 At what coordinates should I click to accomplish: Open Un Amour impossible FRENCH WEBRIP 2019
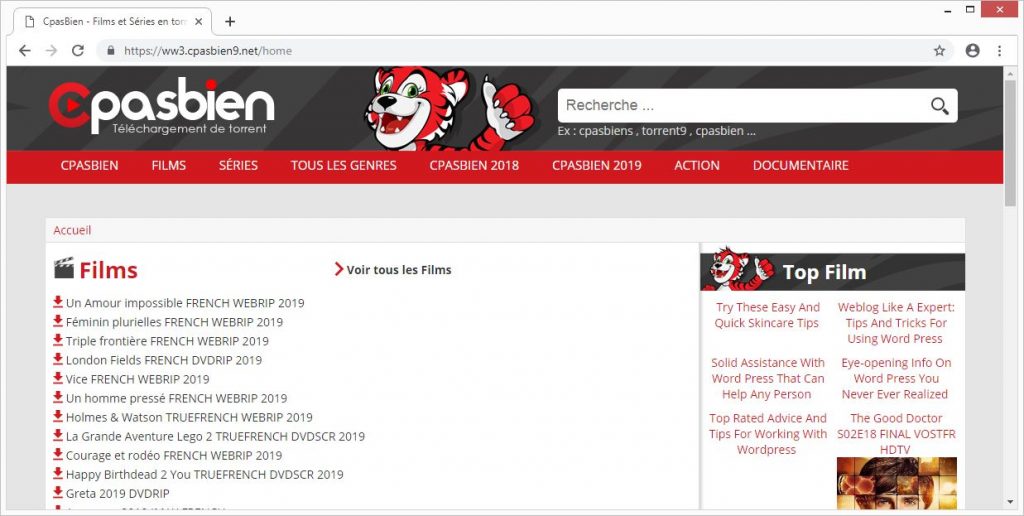[x=185, y=303]
